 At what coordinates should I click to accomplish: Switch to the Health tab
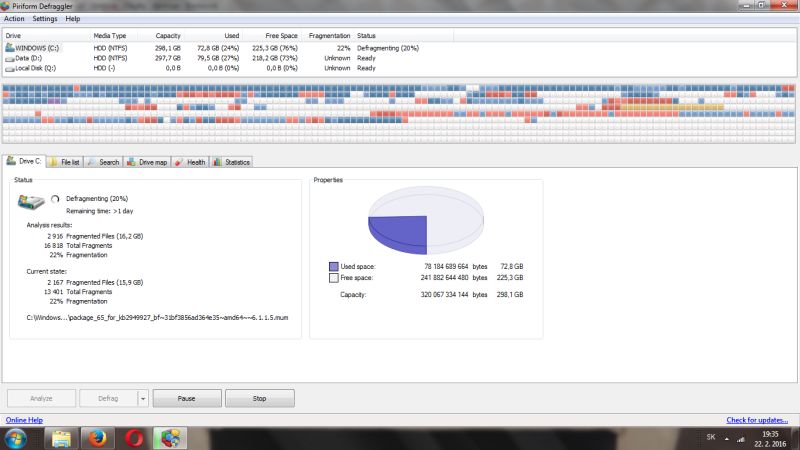(x=190, y=162)
